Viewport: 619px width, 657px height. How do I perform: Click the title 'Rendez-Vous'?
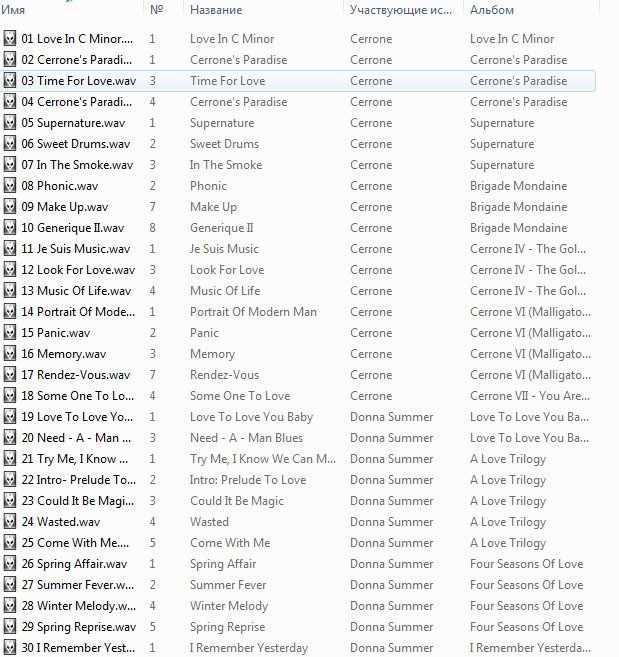225,375
